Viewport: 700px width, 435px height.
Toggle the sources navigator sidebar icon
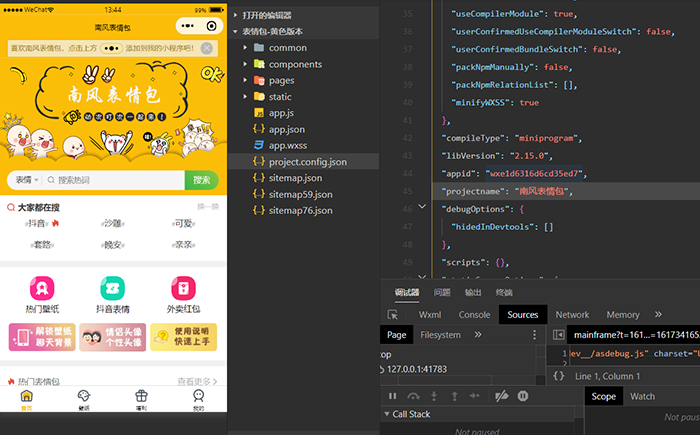coord(560,336)
